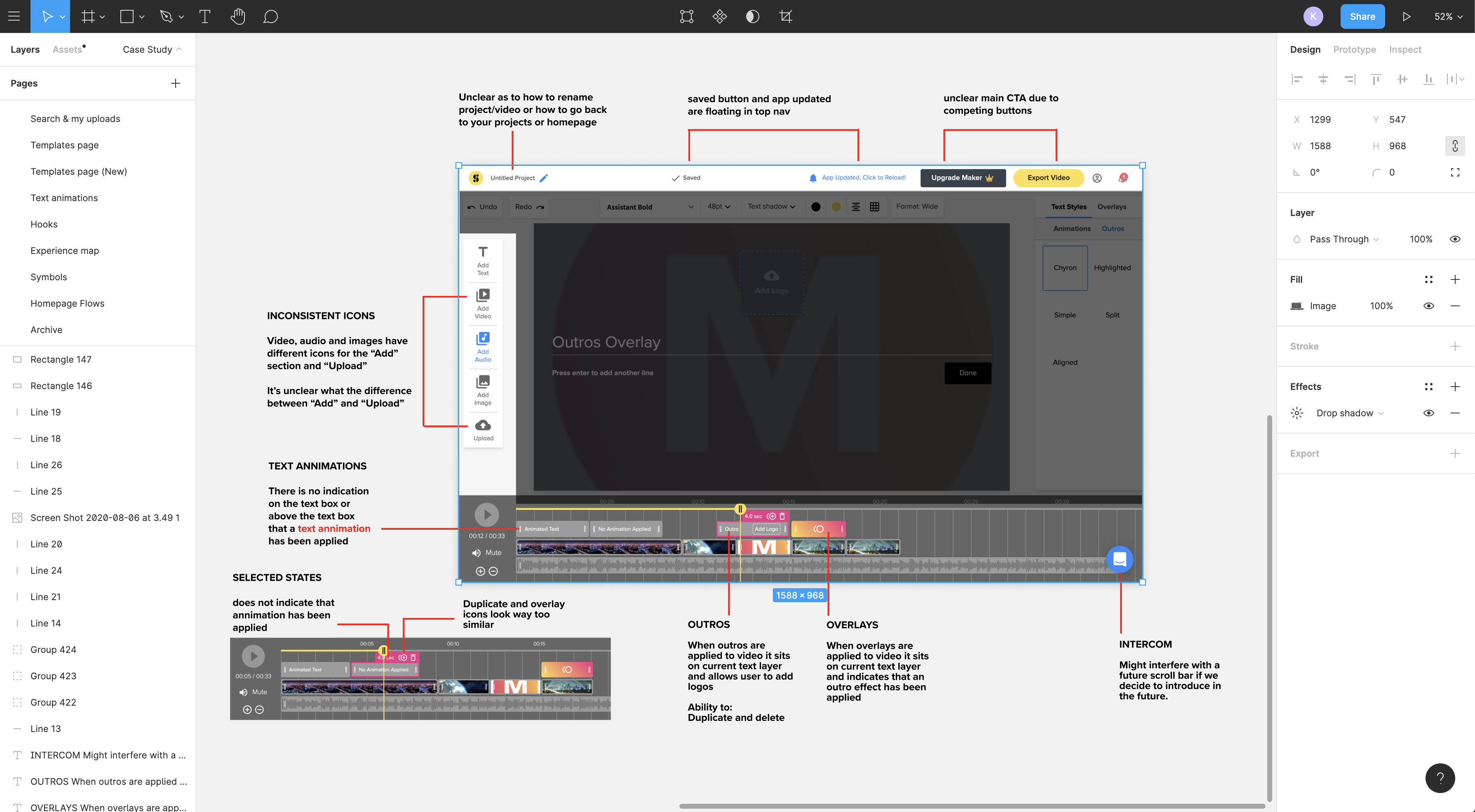Click independent corners icon
Screen dimensions: 1475x812
[x=1455, y=172]
